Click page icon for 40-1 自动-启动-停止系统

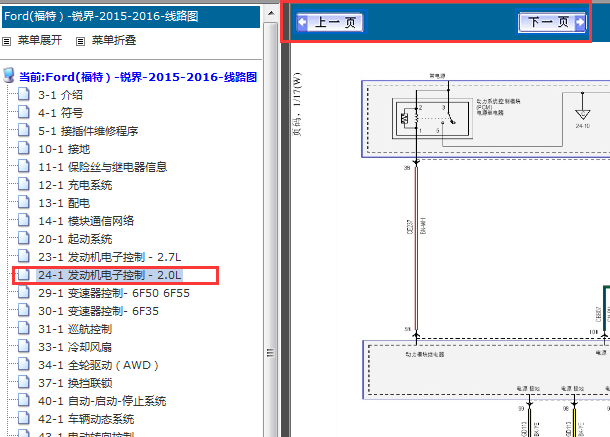tap(24, 400)
